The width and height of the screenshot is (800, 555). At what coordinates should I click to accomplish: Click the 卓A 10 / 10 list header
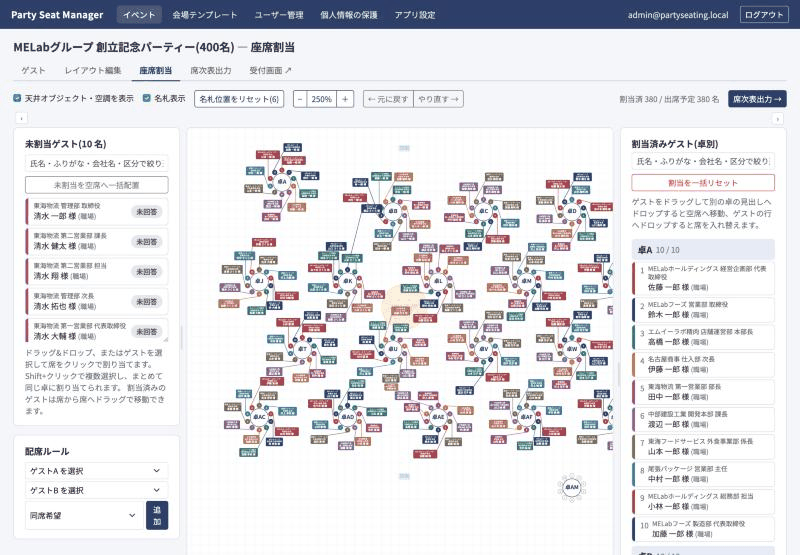[703, 249]
